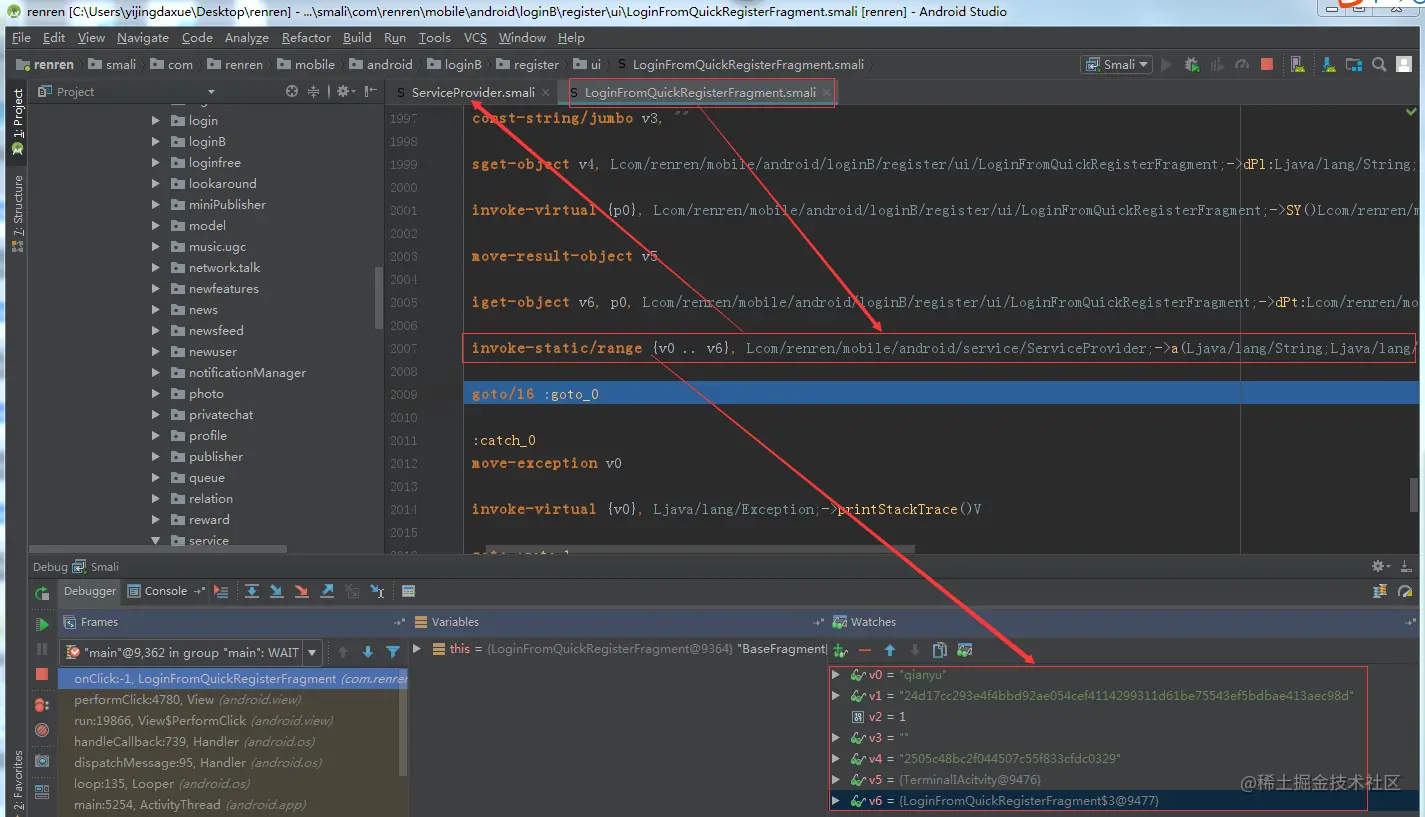Viewport: 1425px width, 817px height.
Task: Click the red Stop button in the top toolbar
Action: 1267,64
